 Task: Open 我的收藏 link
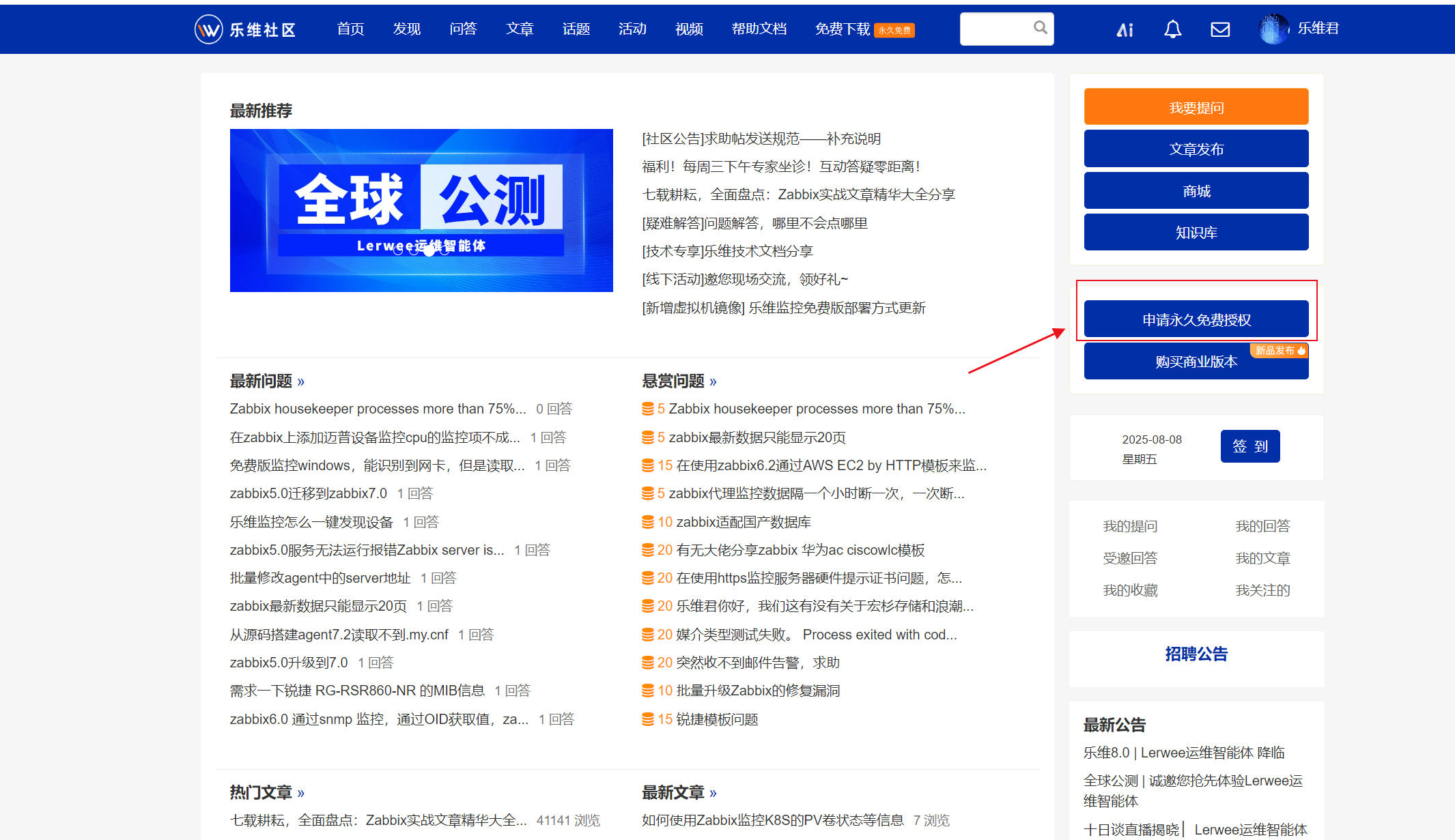[1131, 590]
